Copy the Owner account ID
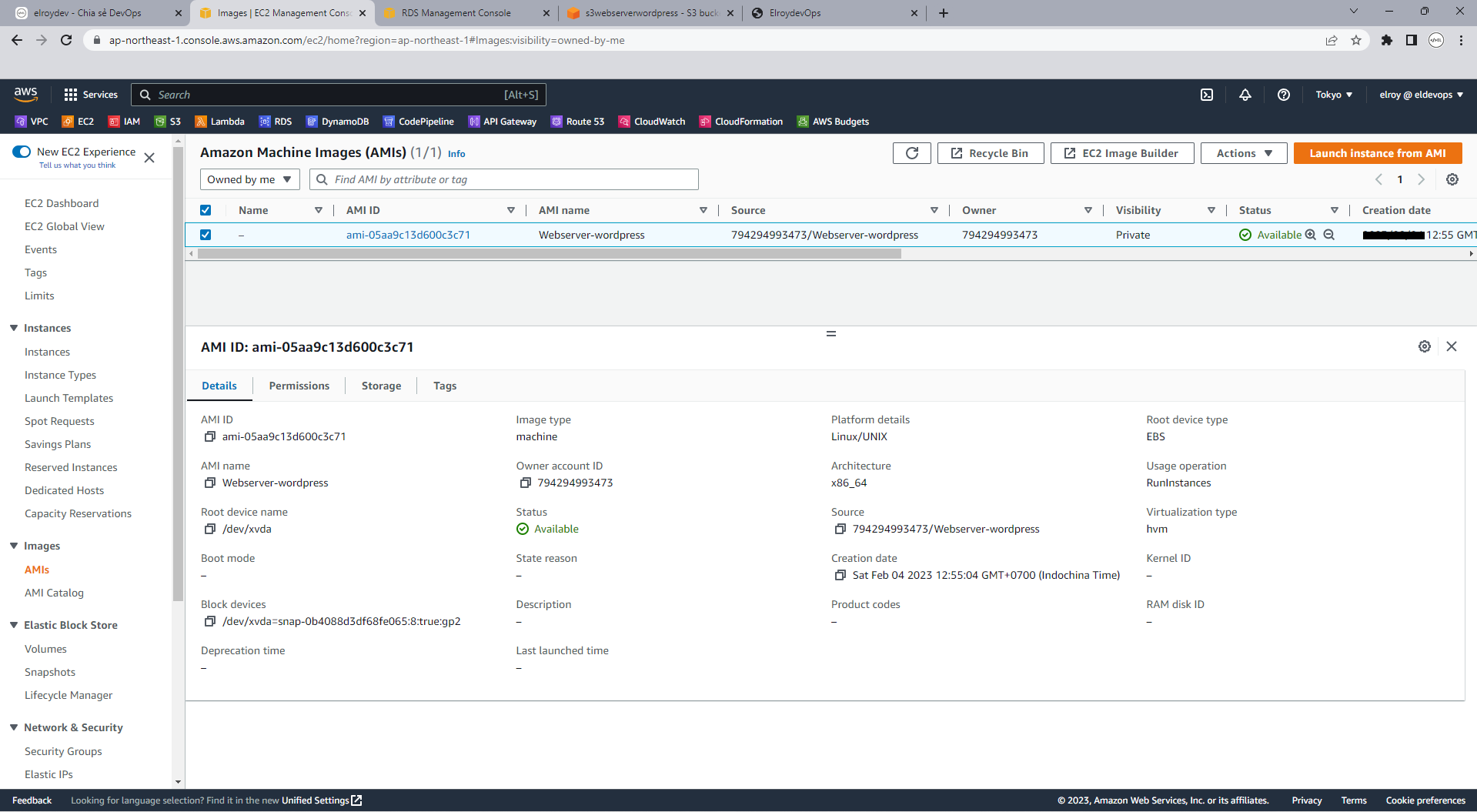 tap(525, 483)
